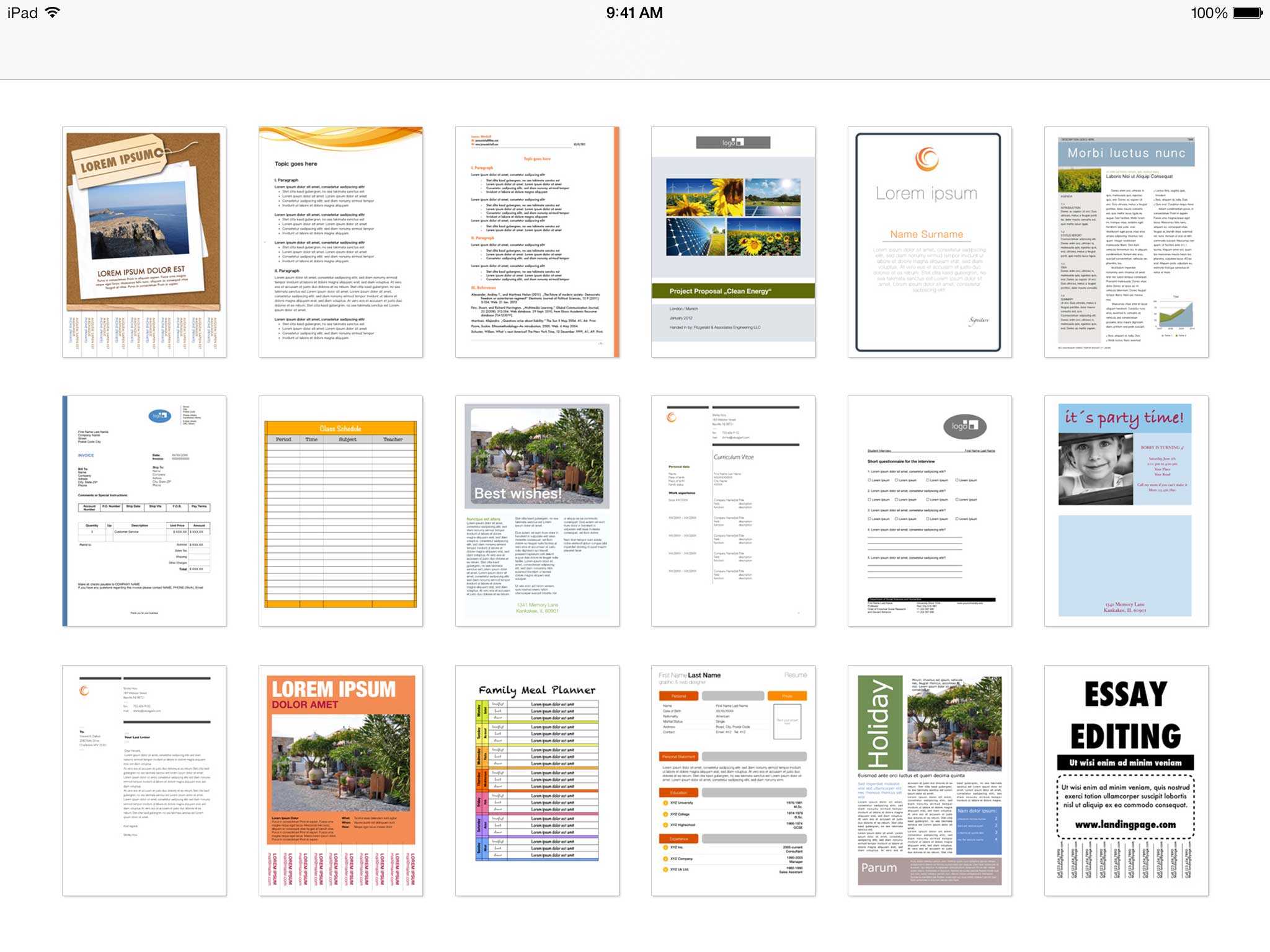Open the short questionnaire template
This screenshot has height=952, width=1270.
click(929, 509)
